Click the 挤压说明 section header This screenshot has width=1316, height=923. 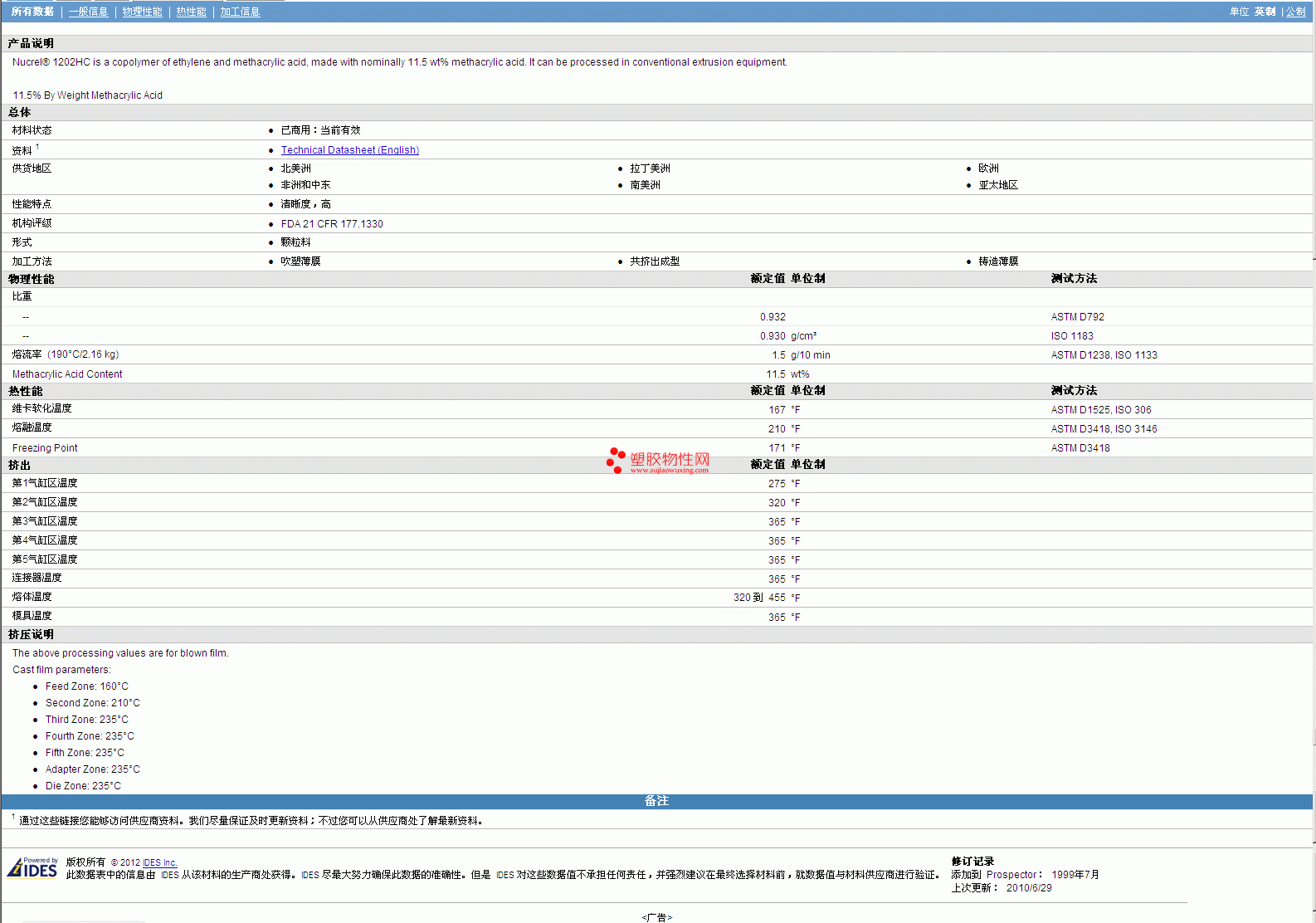[32, 634]
